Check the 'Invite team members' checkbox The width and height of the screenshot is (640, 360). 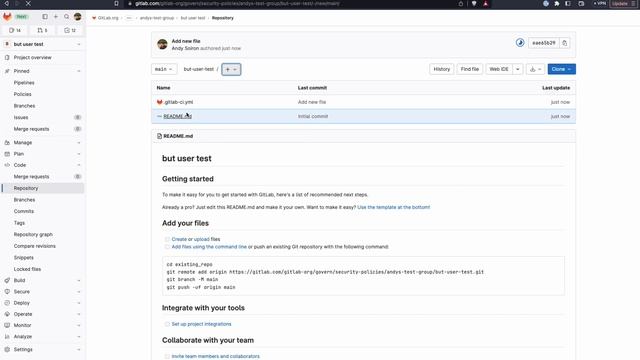pyautogui.click(x=167, y=356)
